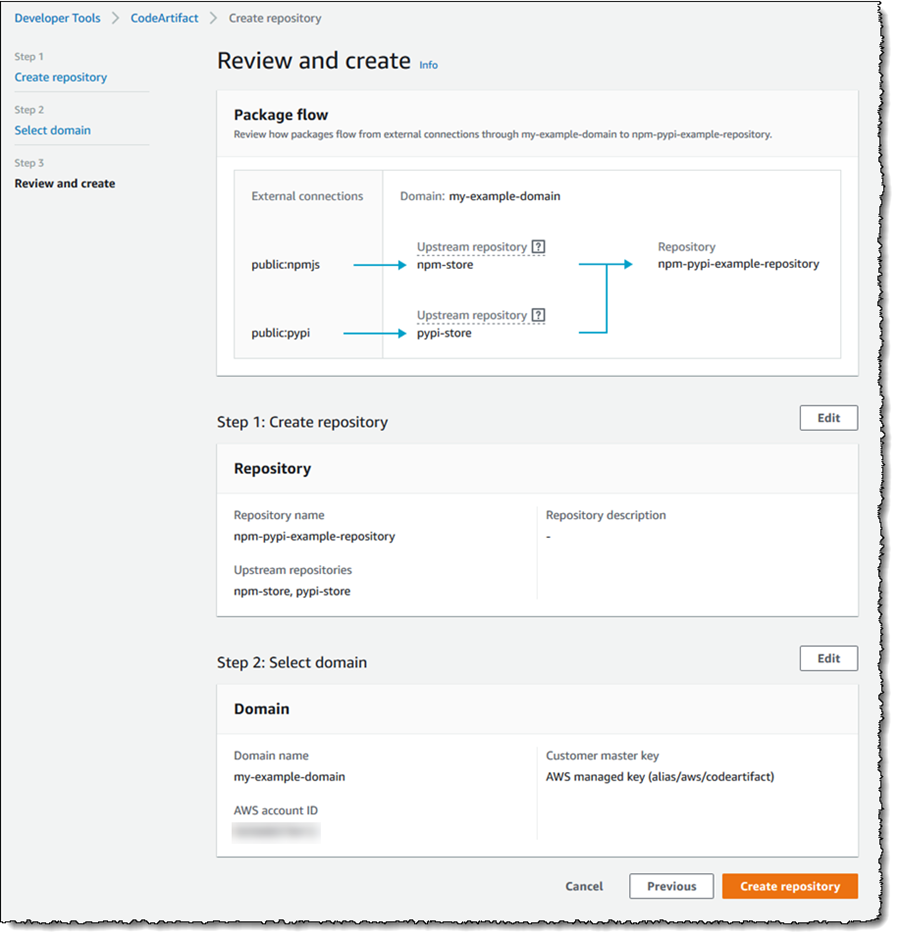900x939 pixels.
Task: Go to CodeArtifact breadcrumb link
Action: (166, 19)
